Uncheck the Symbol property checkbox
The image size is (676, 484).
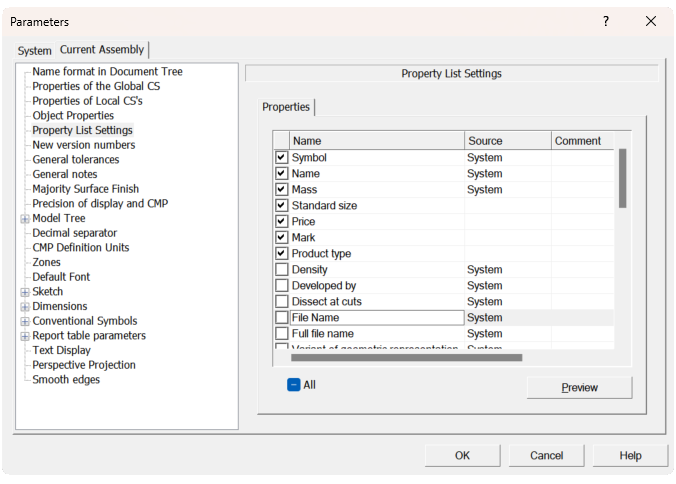[281, 158]
